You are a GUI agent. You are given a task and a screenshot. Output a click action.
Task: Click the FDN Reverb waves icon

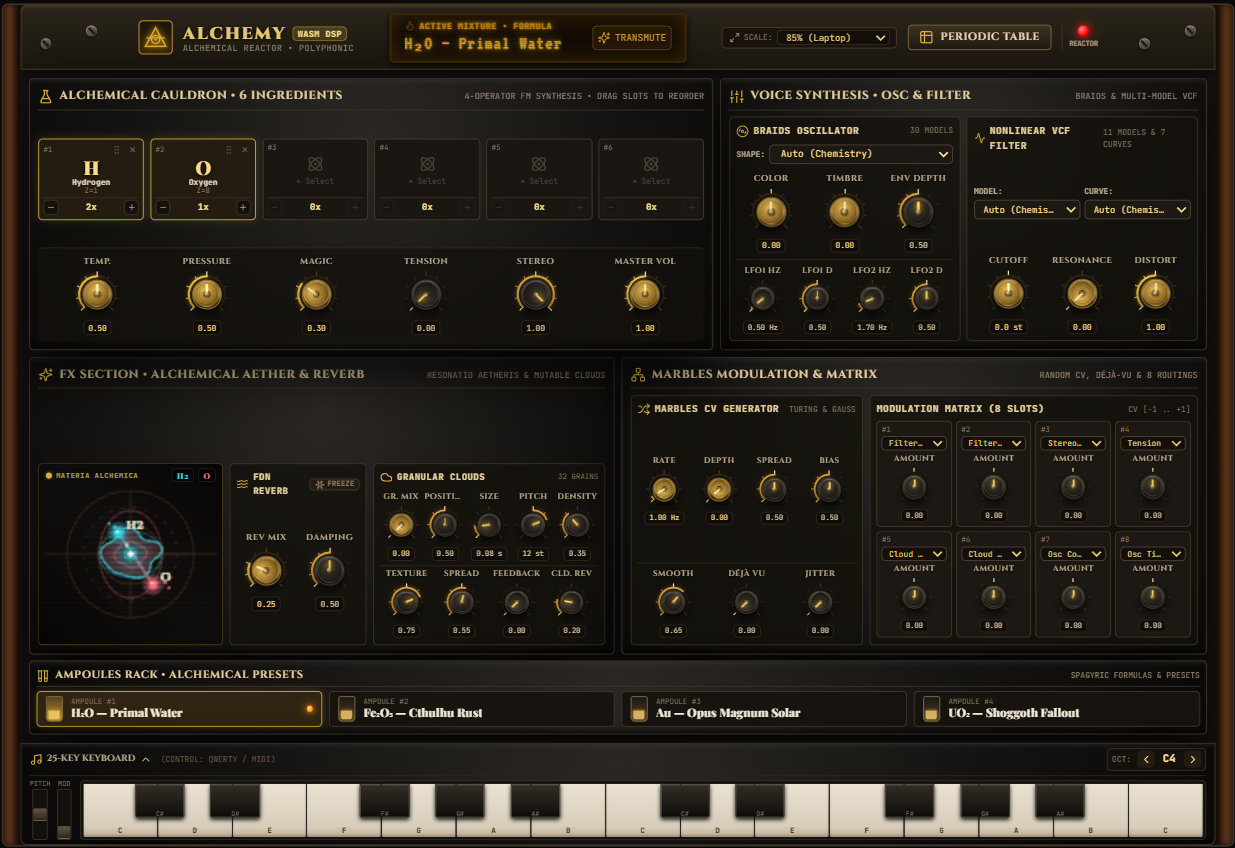point(242,484)
